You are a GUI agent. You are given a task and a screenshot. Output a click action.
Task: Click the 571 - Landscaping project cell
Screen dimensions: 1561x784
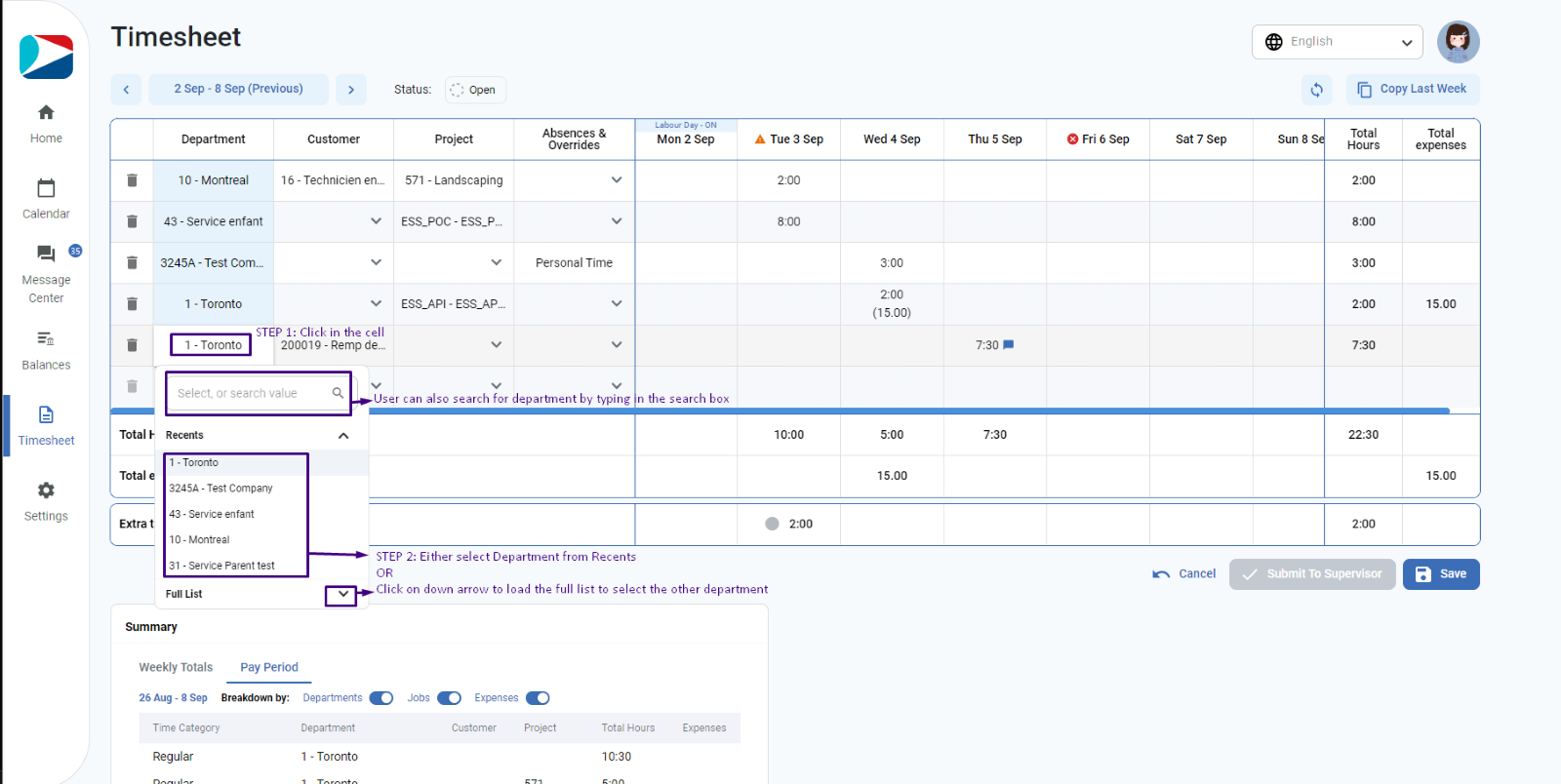[454, 180]
